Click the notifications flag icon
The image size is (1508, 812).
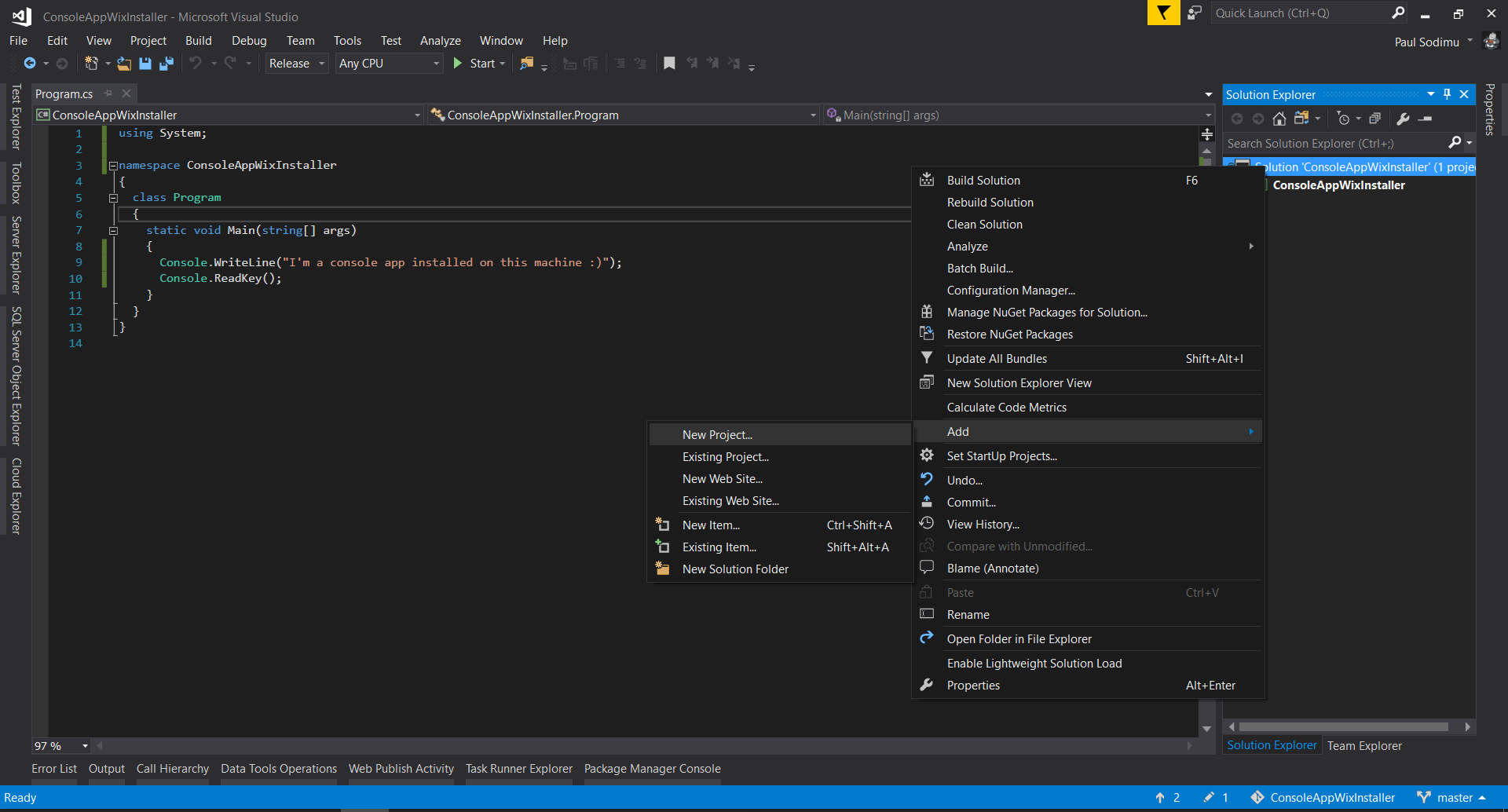pyautogui.click(x=1163, y=13)
